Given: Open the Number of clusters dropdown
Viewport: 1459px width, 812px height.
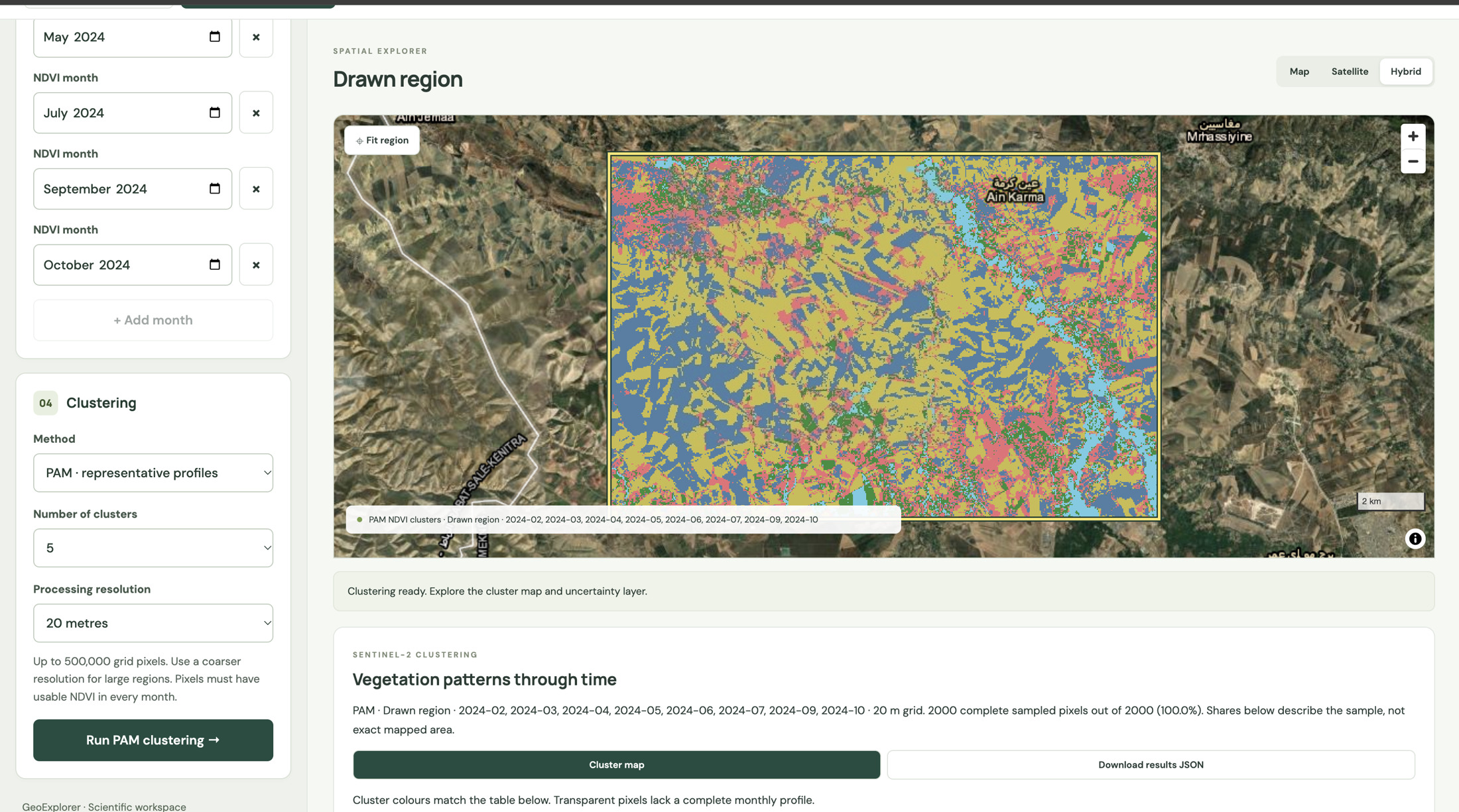Looking at the screenshot, I should point(153,548).
